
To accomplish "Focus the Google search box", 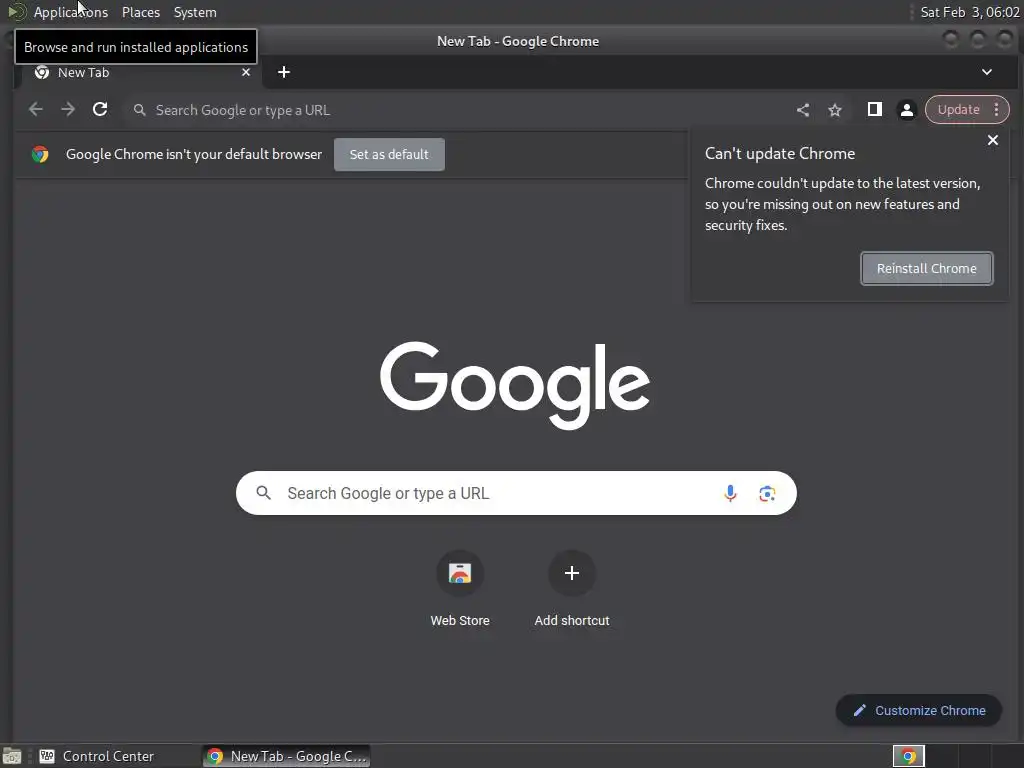I will tap(516, 493).
